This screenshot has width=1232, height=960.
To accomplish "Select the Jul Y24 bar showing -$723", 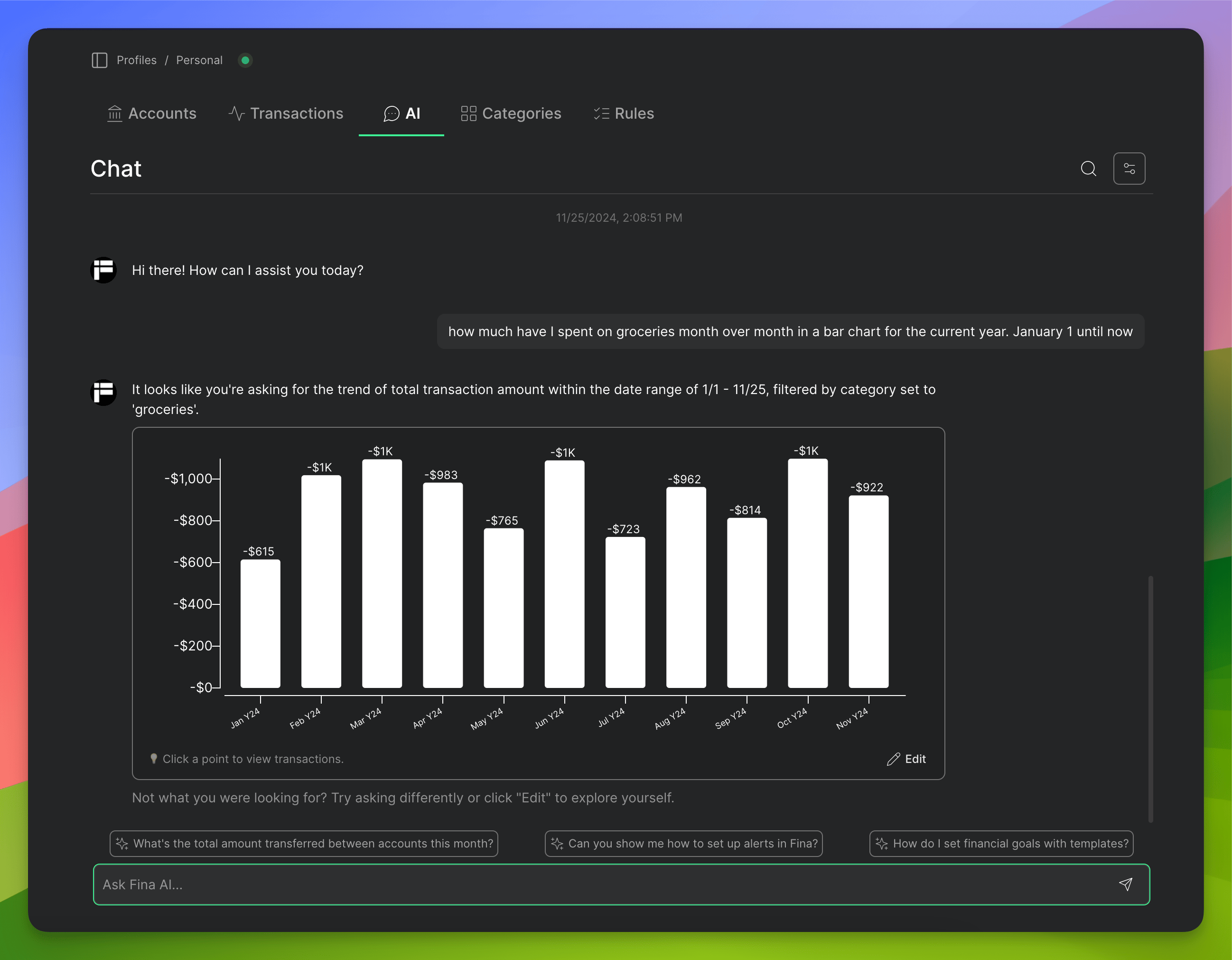I will click(625, 612).
